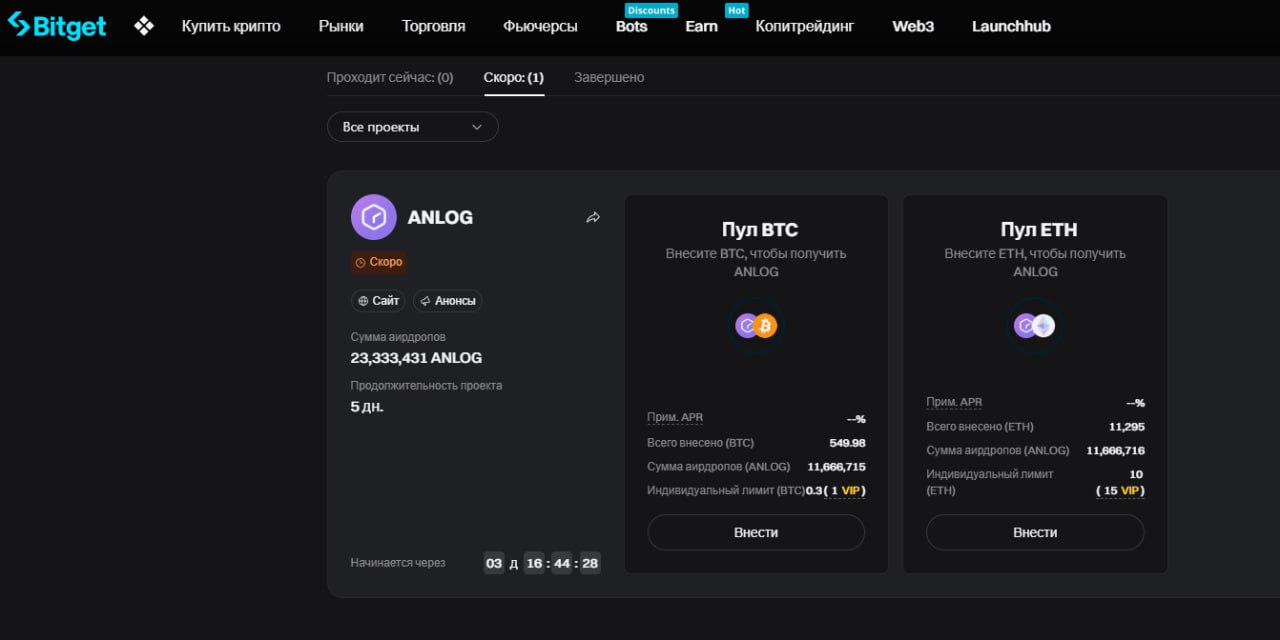Open the apps grid diamond icon

[144, 26]
